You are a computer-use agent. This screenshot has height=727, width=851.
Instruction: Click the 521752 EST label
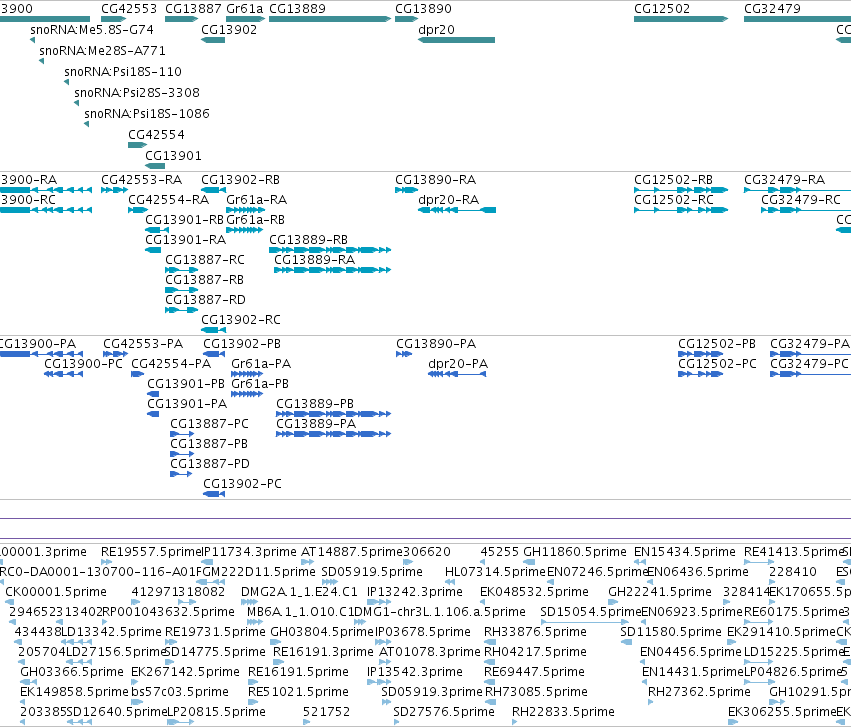tap(326, 712)
